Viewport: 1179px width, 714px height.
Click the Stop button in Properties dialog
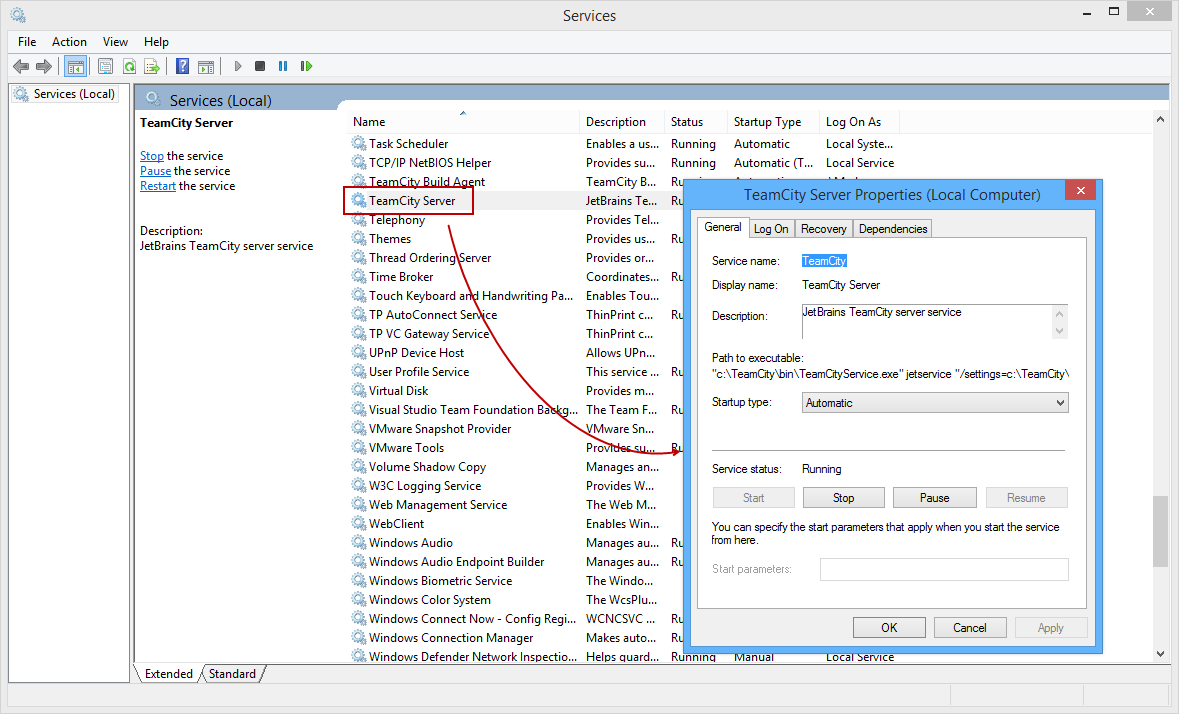click(844, 498)
